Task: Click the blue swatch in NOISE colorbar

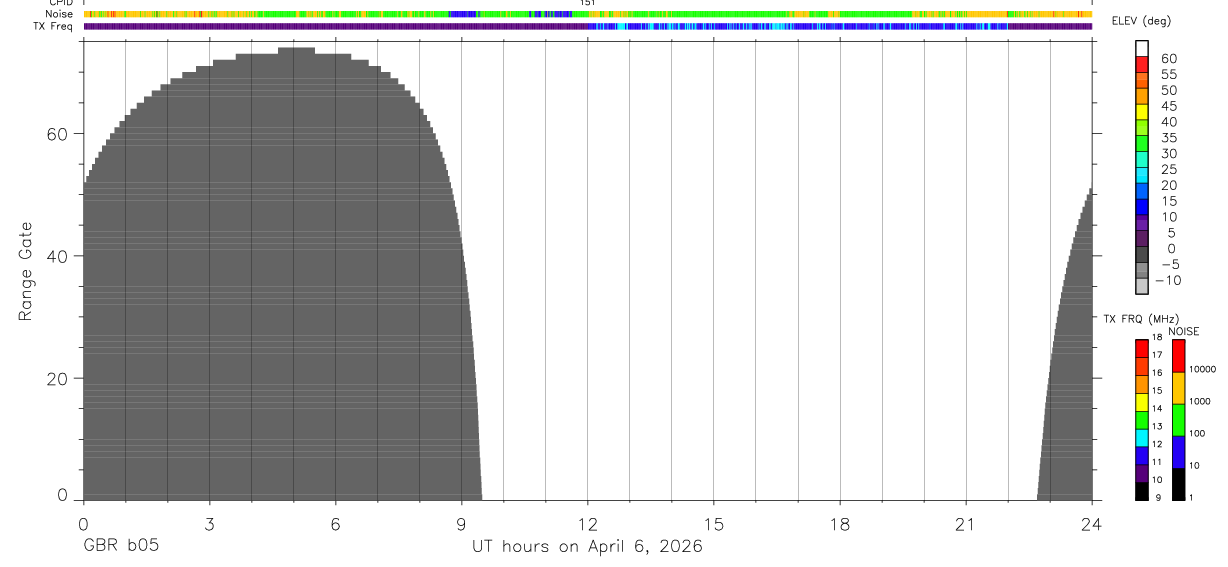Action: [x=1178, y=452]
